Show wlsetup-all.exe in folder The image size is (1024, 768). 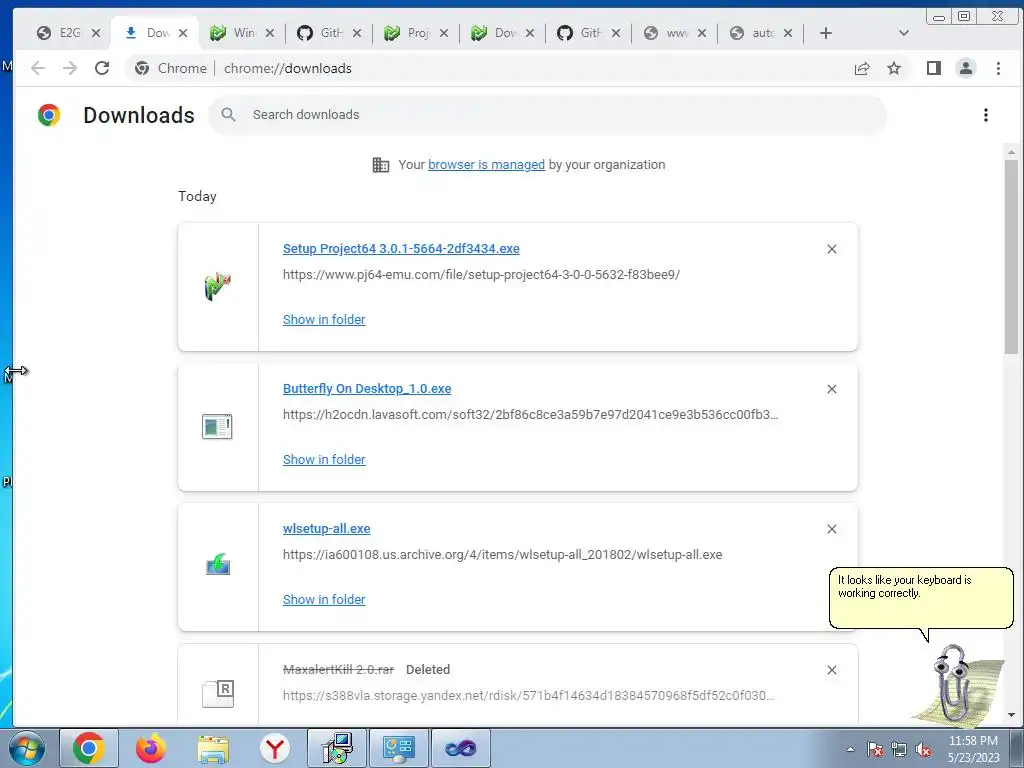(x=324, y=600)
